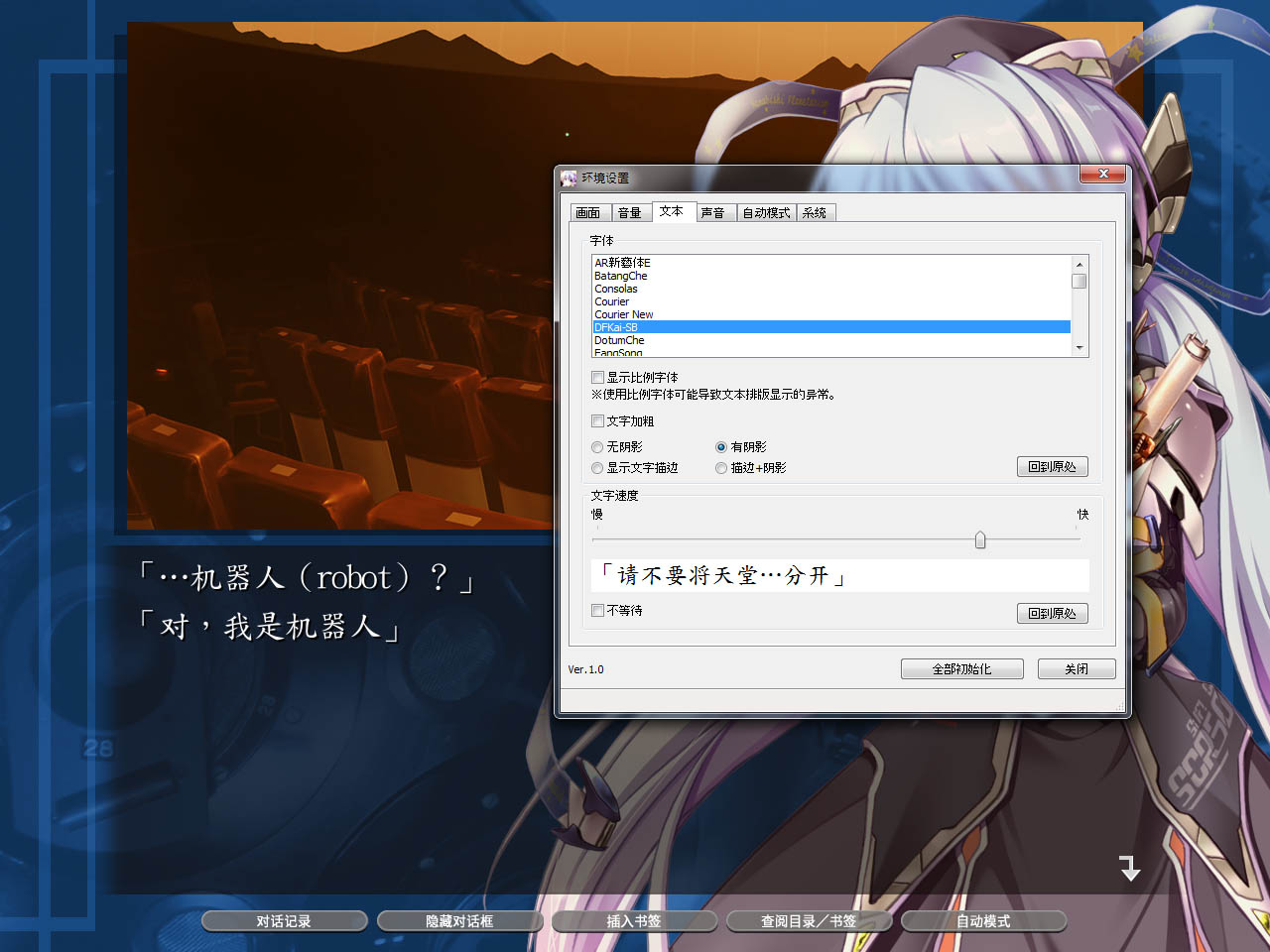1270x952 pixels.
Task: Click the page-advance down arrow icon
Action: [1130, 868]
